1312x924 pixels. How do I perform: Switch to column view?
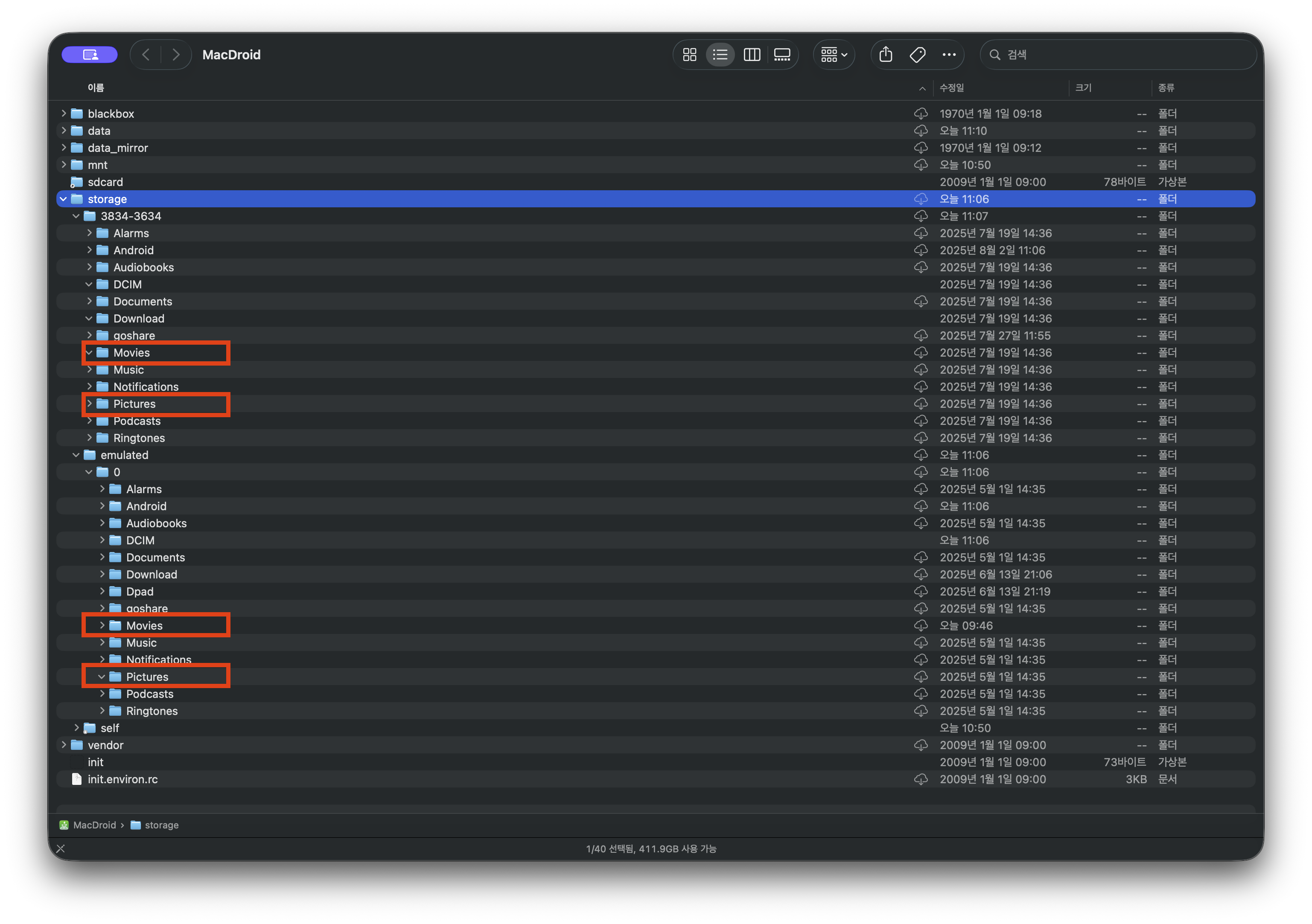[752, 55]
